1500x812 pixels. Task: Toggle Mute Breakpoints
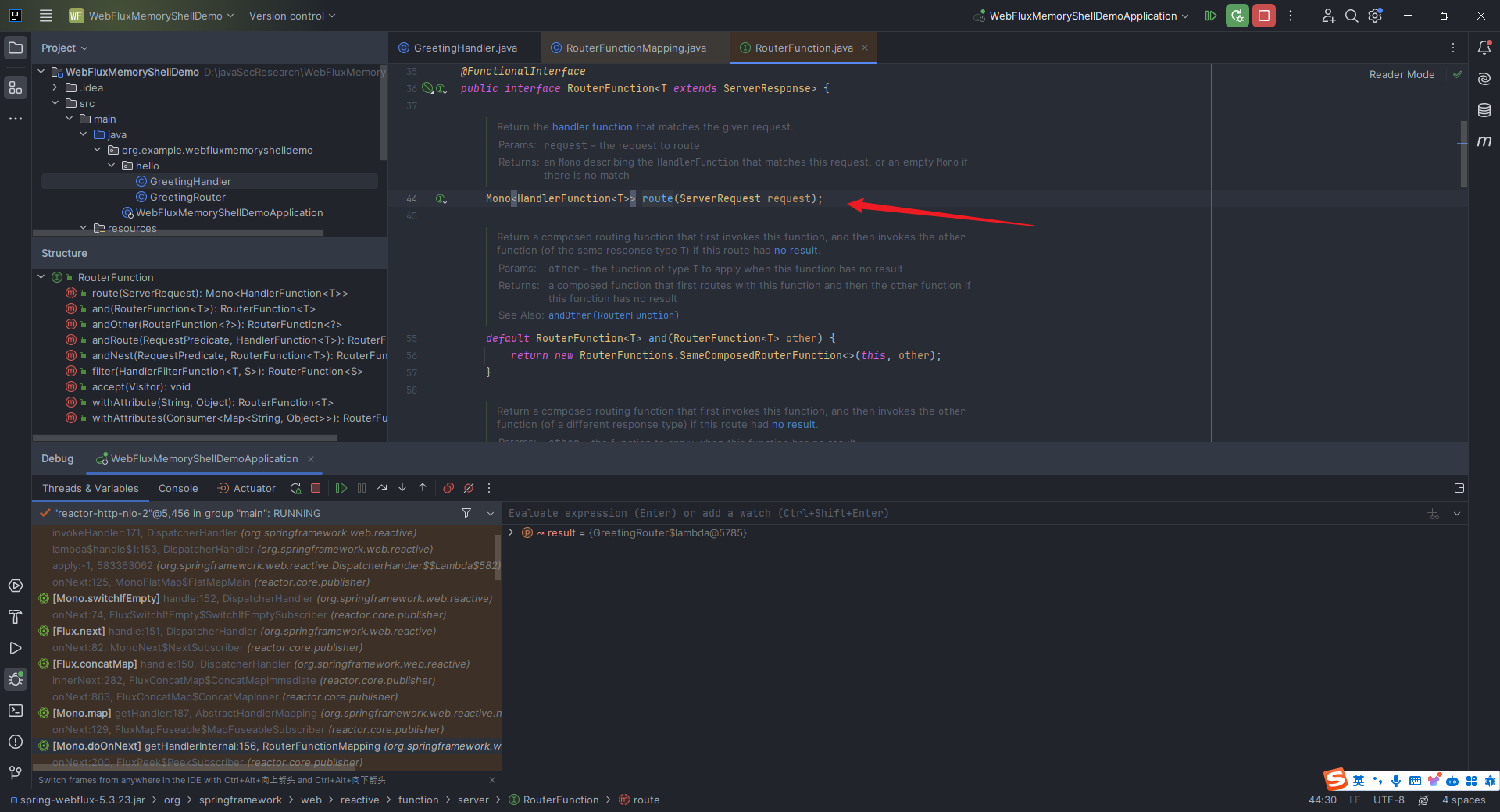click(x=469, y=489)
